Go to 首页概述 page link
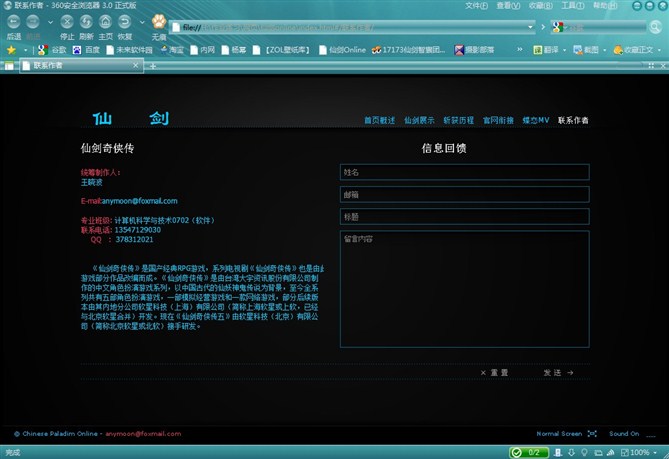Image resolution: width=669 pixels, height=459 pixels. click(x=379, y=120)
